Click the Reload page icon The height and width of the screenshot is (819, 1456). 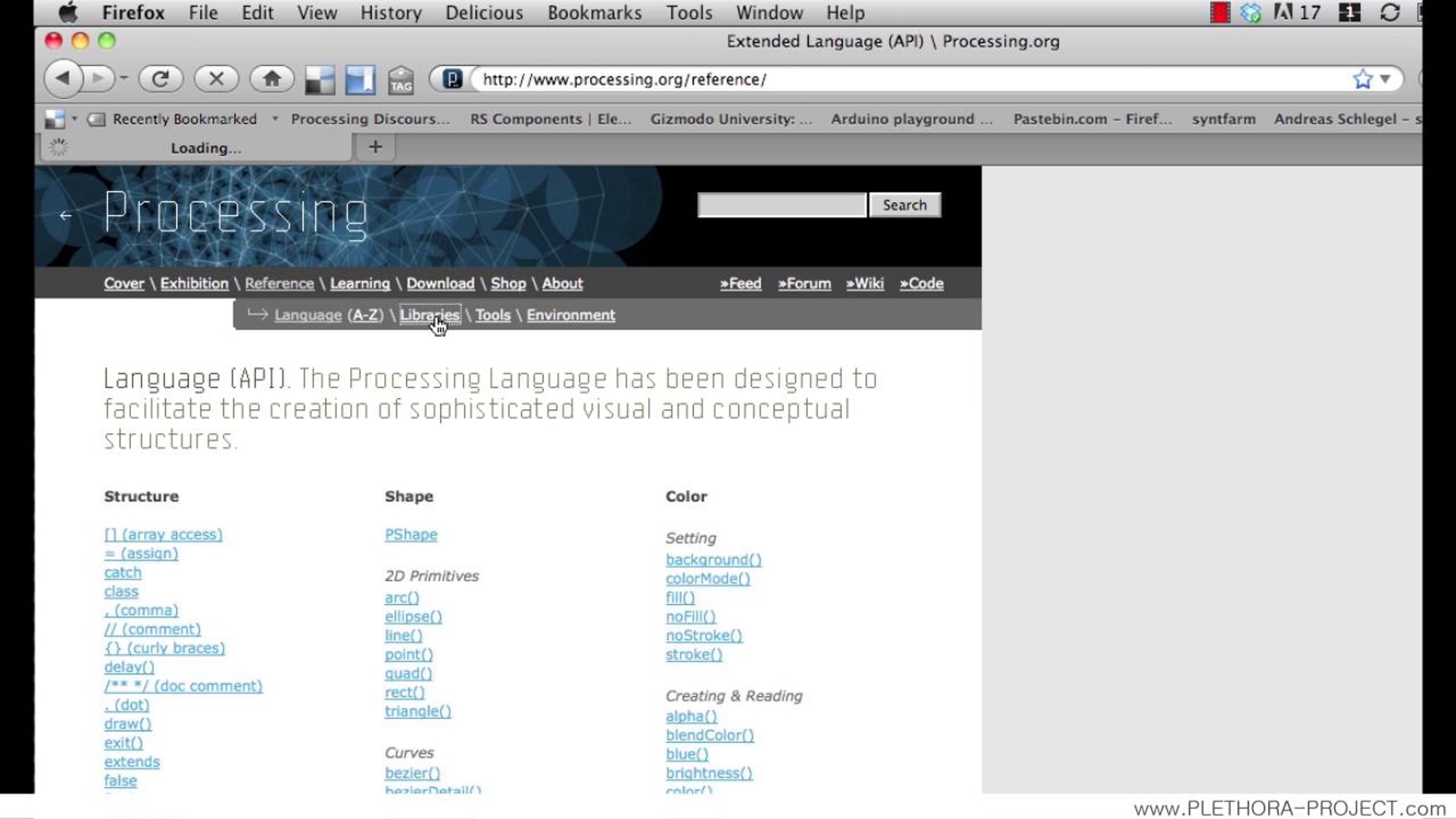tap(160, 79)
